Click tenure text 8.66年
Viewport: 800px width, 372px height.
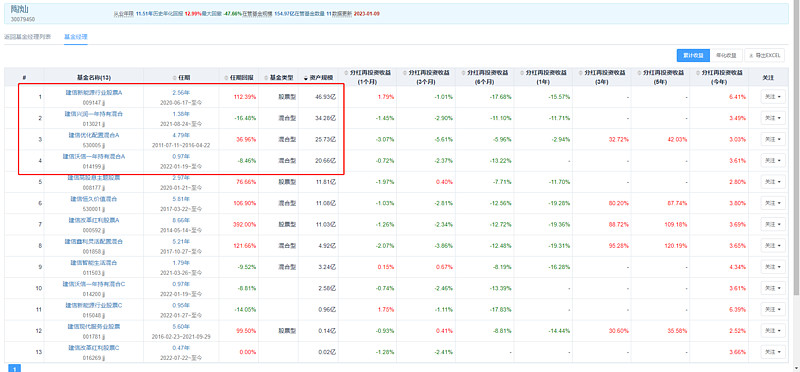(181, 220)
